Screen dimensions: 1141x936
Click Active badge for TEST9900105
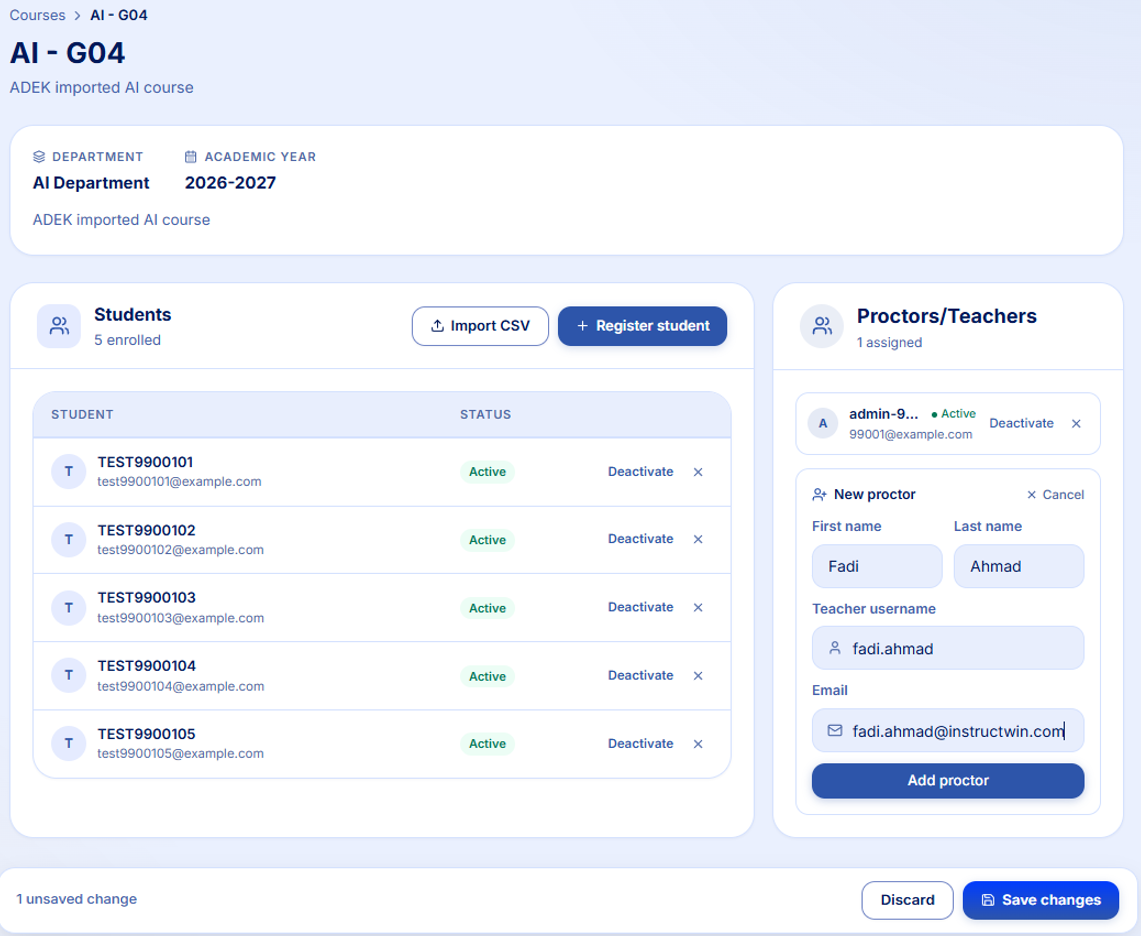click(x=488, y=744)
